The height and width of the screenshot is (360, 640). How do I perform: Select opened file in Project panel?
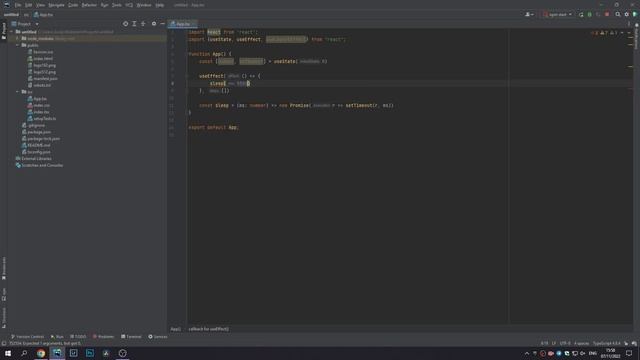(x=125, y=24)
